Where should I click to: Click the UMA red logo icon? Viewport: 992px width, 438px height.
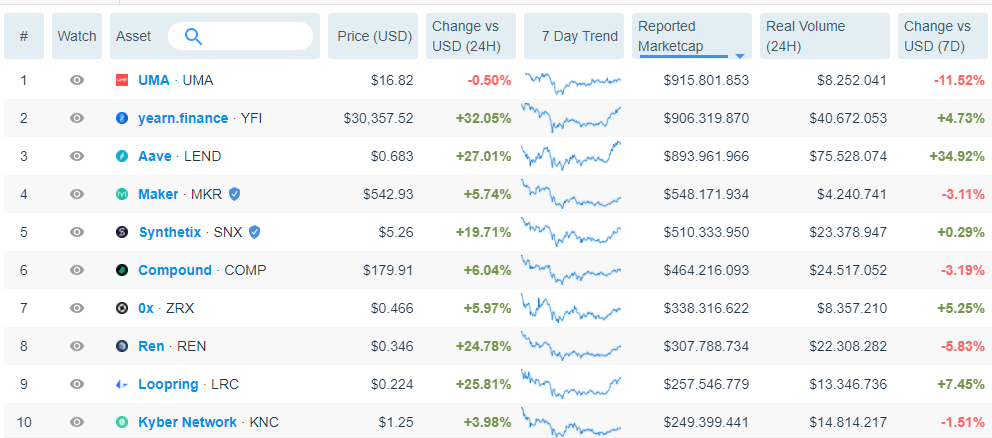coord(122,80)
